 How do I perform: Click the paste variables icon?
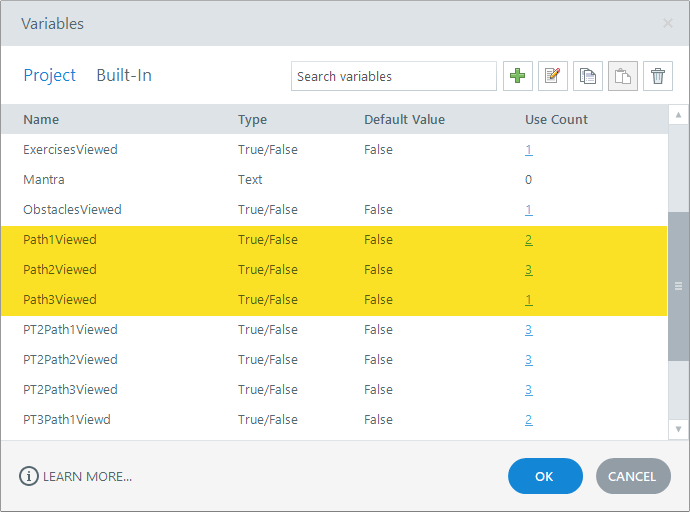pos(623,76)
